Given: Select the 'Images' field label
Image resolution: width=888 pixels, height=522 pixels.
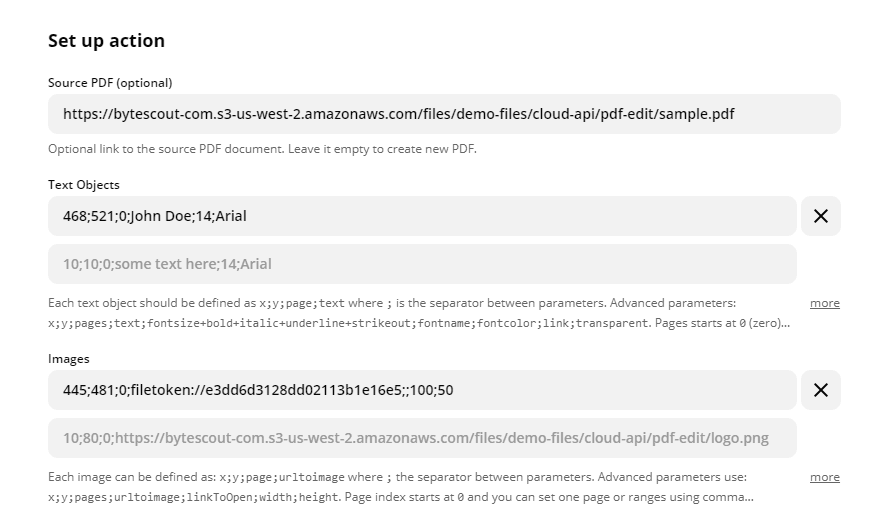Looking at the screenshot, I should click(69, 359).
